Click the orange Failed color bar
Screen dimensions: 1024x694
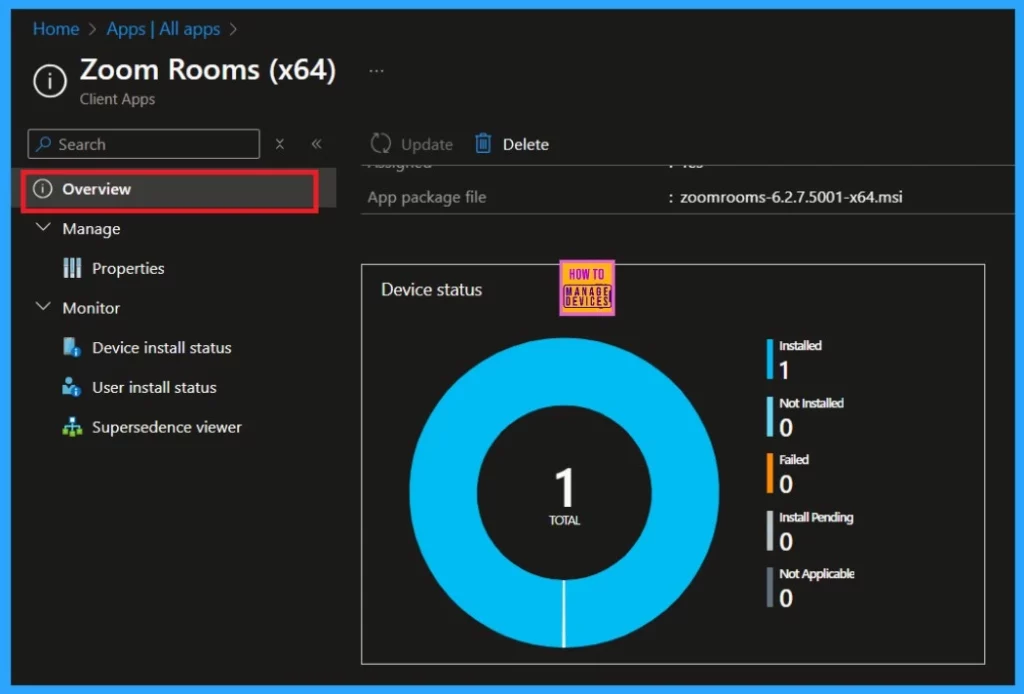(x=770, y=473)
